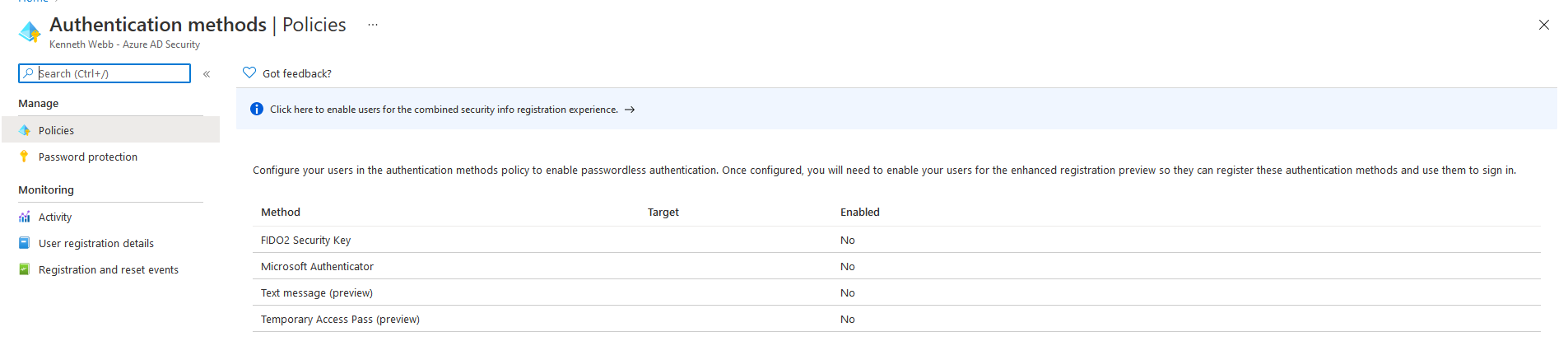
Task: Open Temporary Access Pass (preview) method
Action: click(x=340, y=319)
